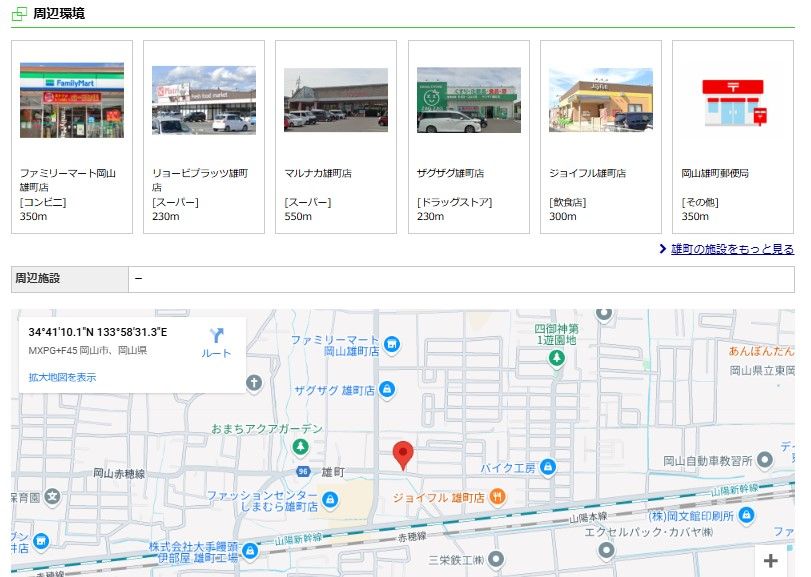The image size is (811, 577).
Task: Click the 三栄鉄工 map marker
Action: 495,559
